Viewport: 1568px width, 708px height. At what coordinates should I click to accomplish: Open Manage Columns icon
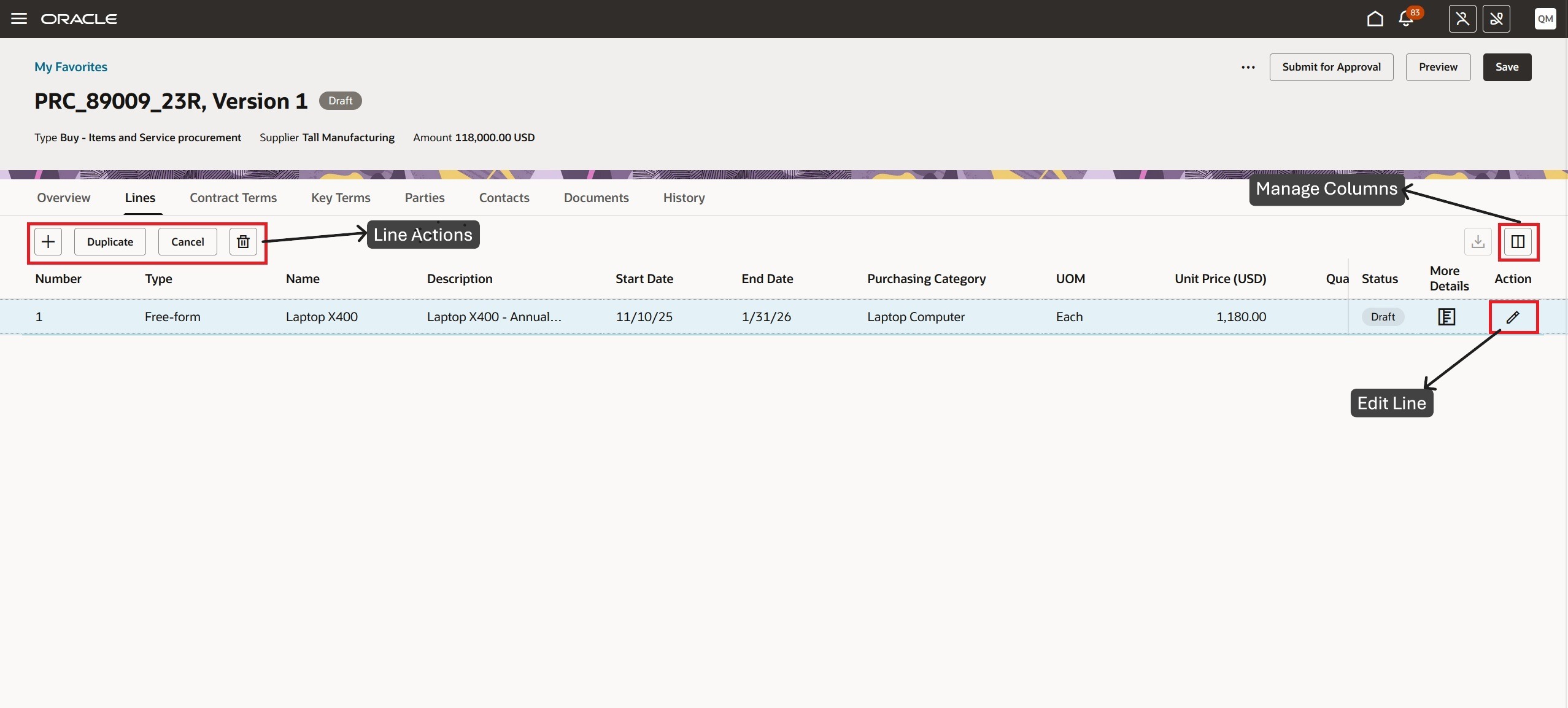click(1517, 241)
